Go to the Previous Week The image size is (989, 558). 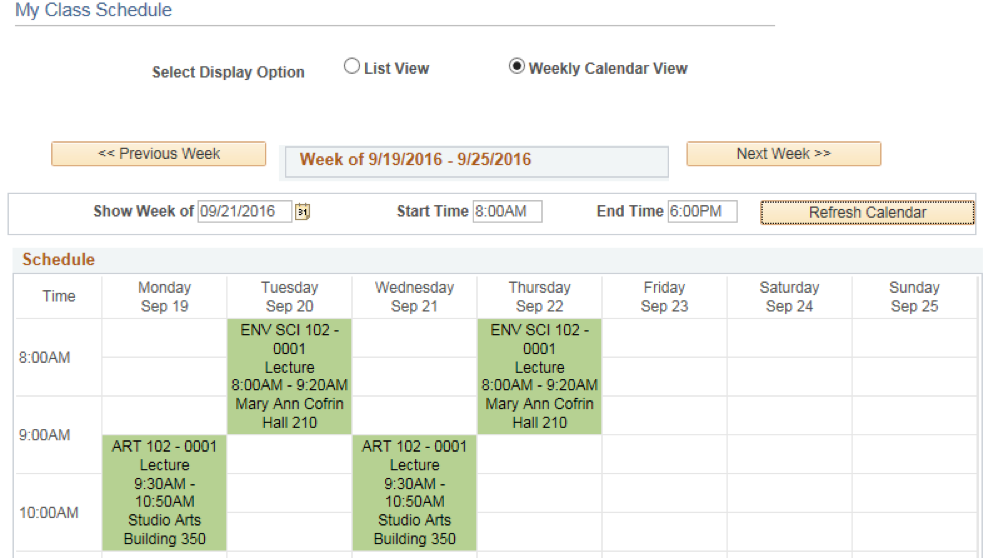click(158, 154)
